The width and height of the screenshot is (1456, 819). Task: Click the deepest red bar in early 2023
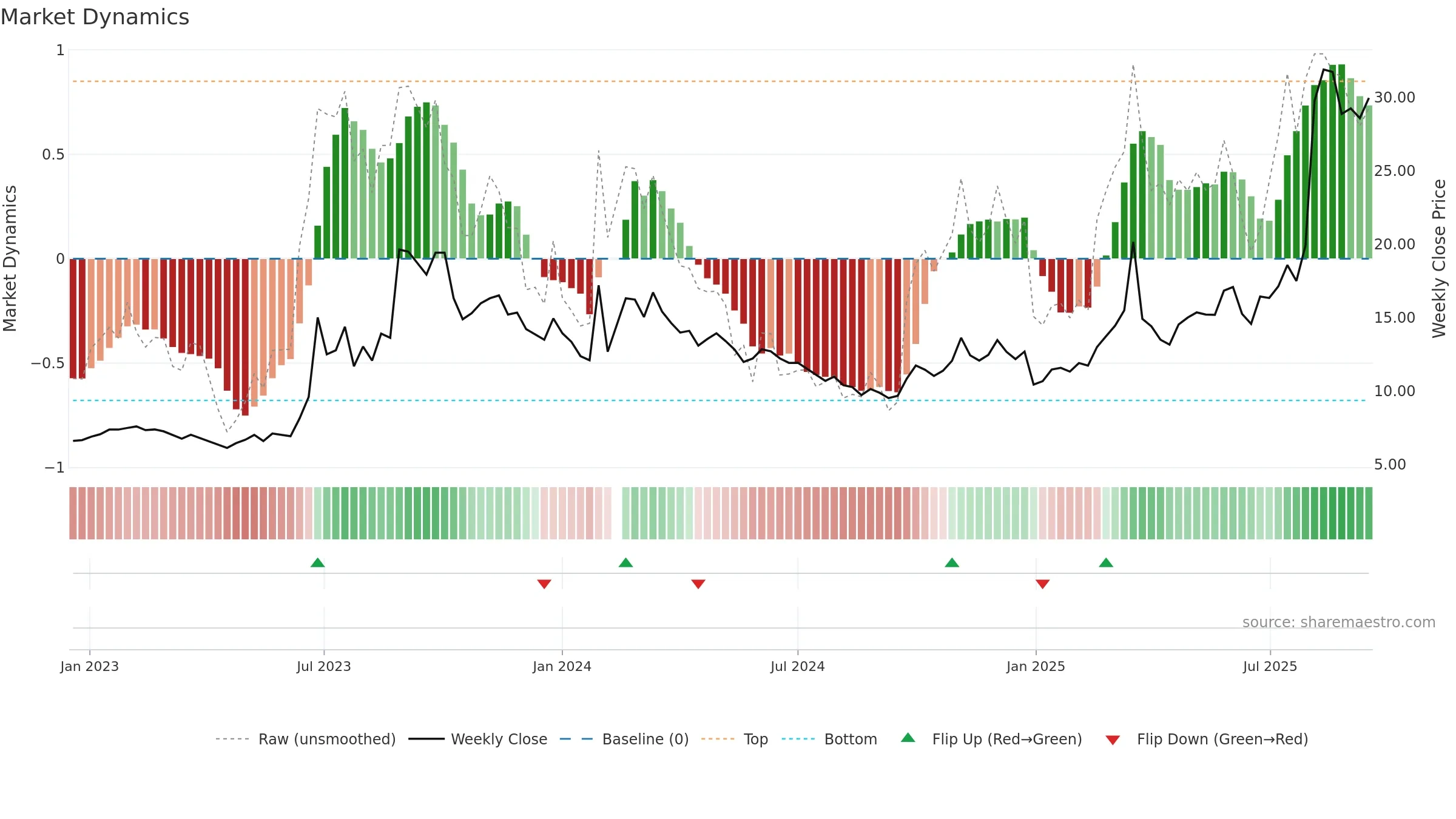click(245, 337)
